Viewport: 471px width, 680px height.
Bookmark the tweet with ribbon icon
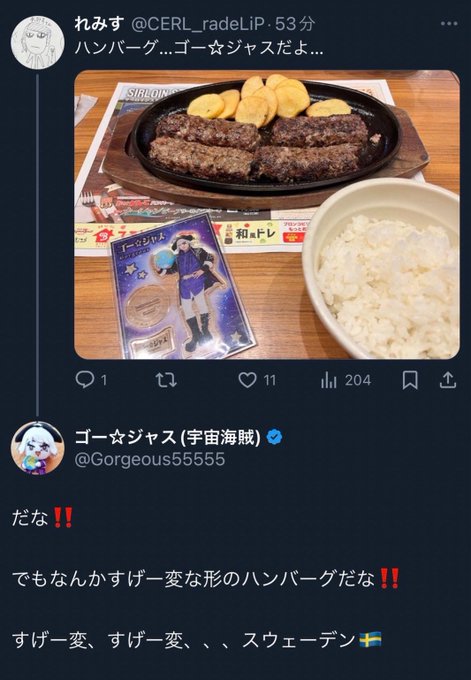pyautogui.click(x=410, y=380)
